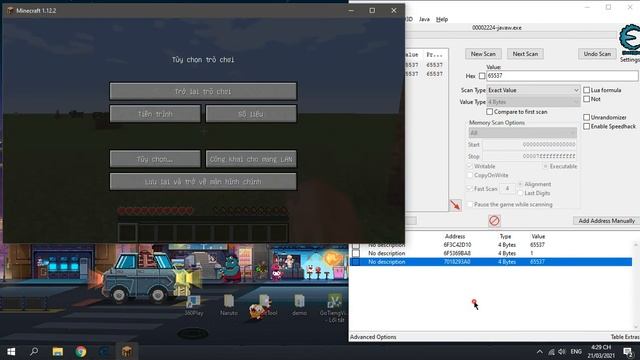Click the Undo Scan button
The height and width of the screenshot is (360, 640).
click(x=597, y=54)
